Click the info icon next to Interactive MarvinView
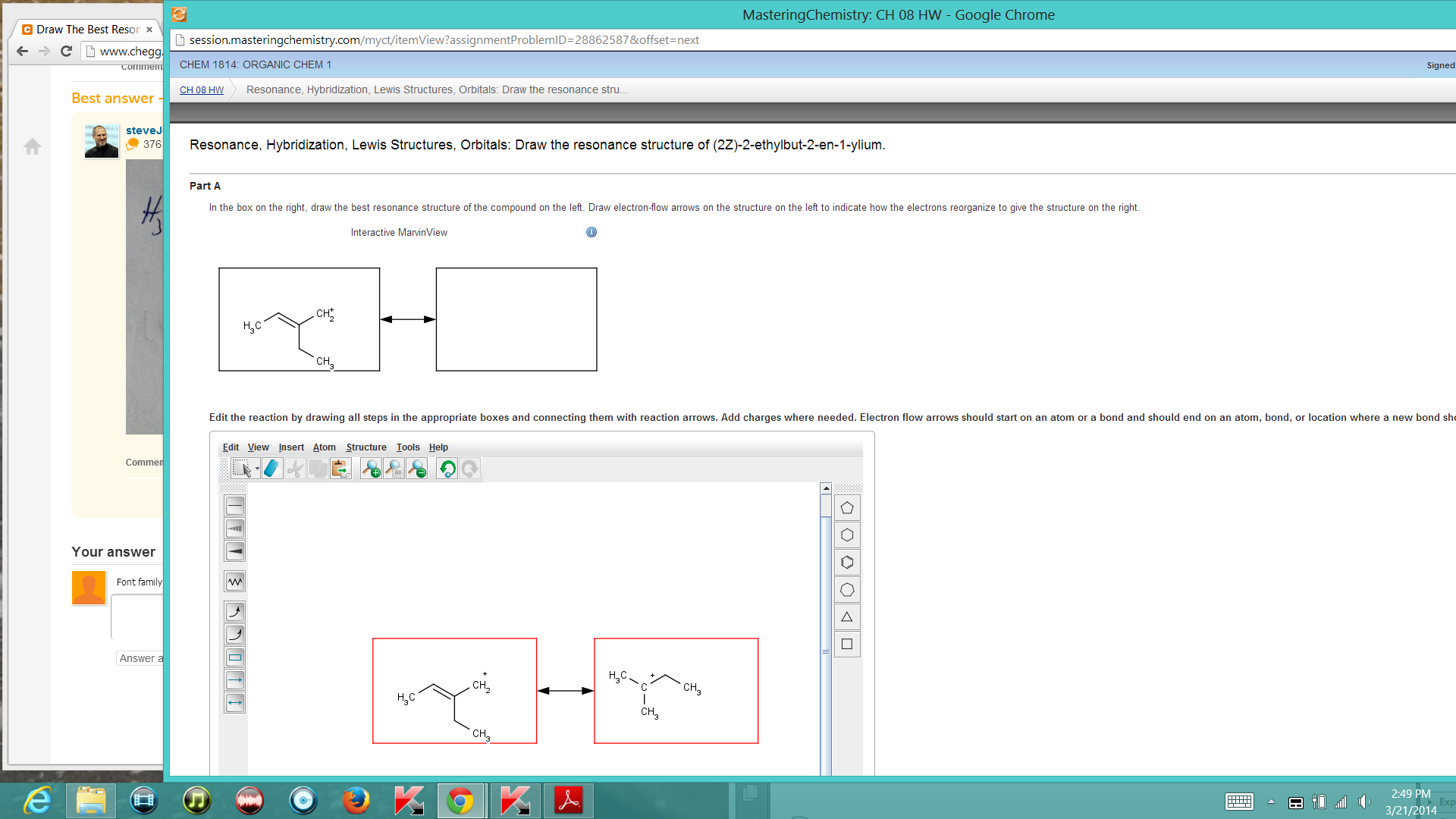The image size is (1456, 819). point(591,232)
